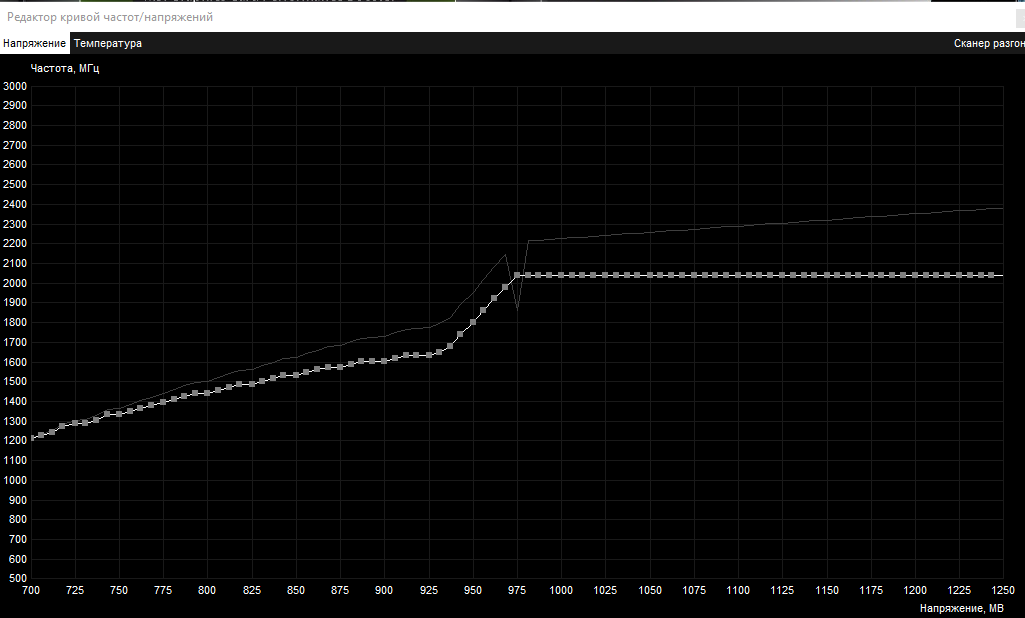Click the Напряжение, МВ axis label
The width and height of the screenshot is (1025, 618).
(962, 608)
